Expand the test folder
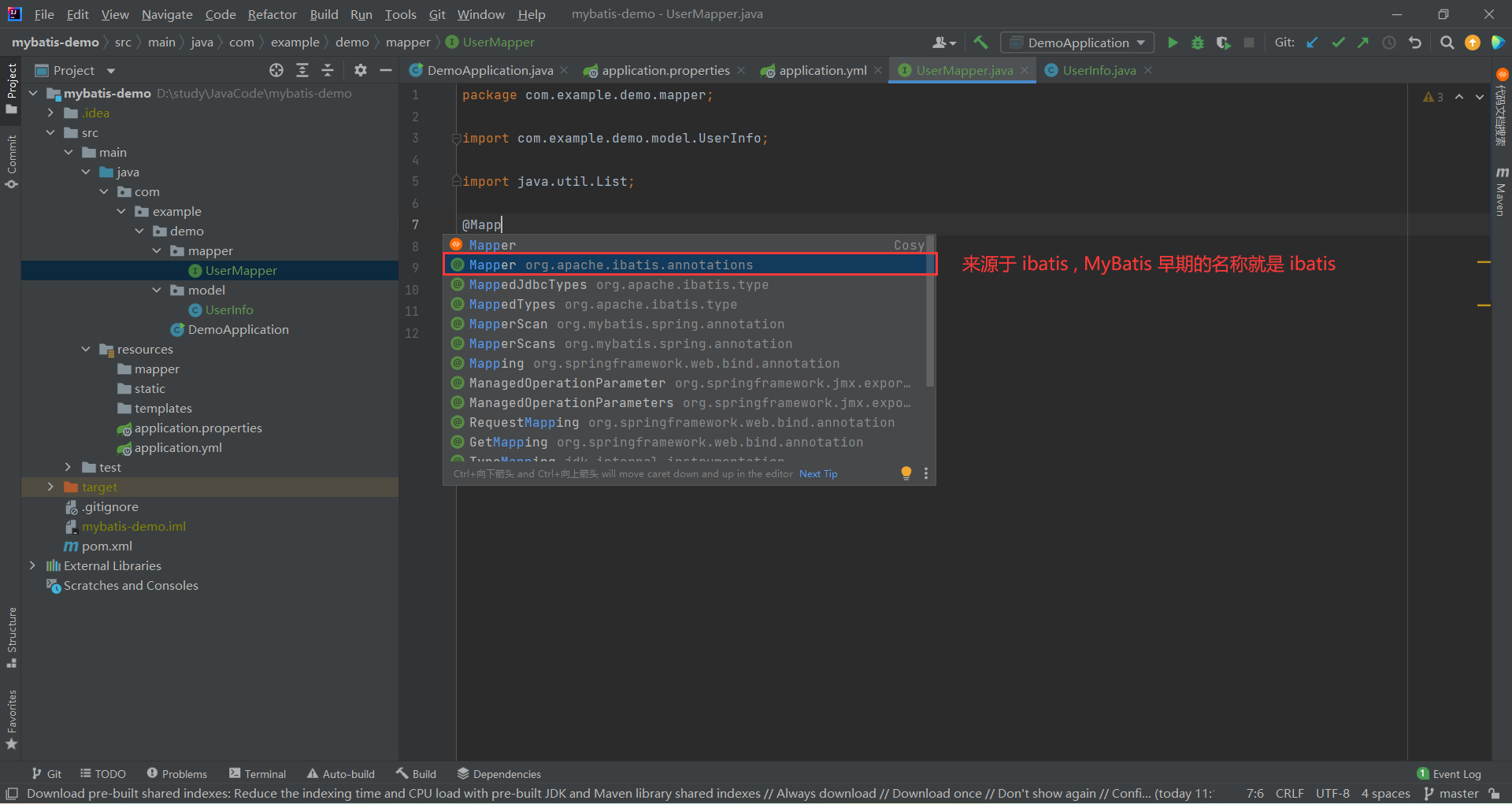The height and width of the screenshot is (804, 1512). [68, 467]
